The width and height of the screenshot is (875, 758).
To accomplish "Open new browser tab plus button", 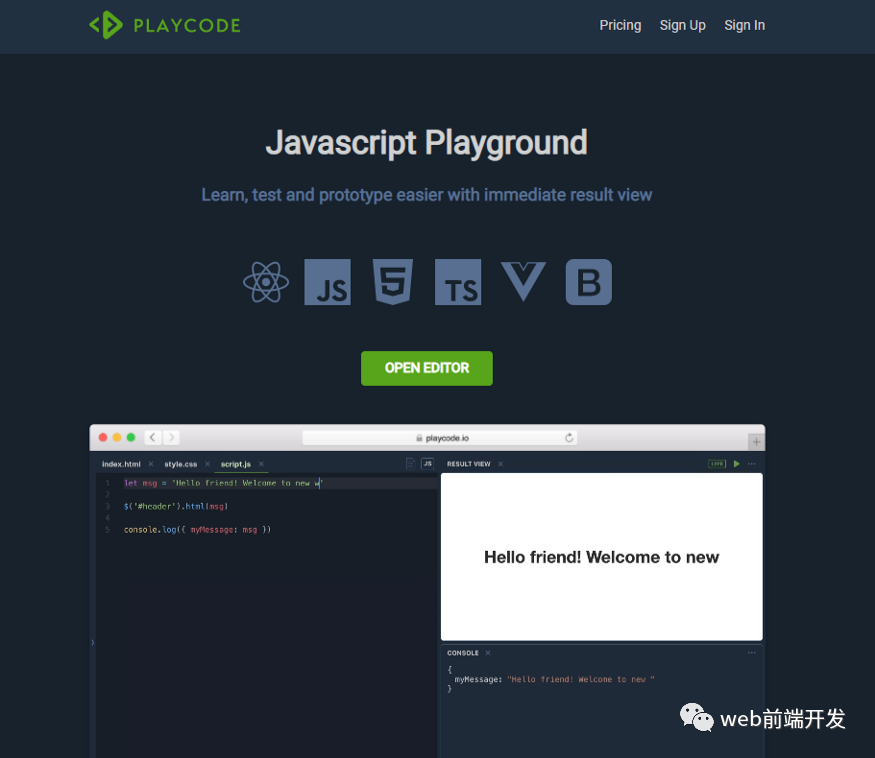I will click(756, 442).
